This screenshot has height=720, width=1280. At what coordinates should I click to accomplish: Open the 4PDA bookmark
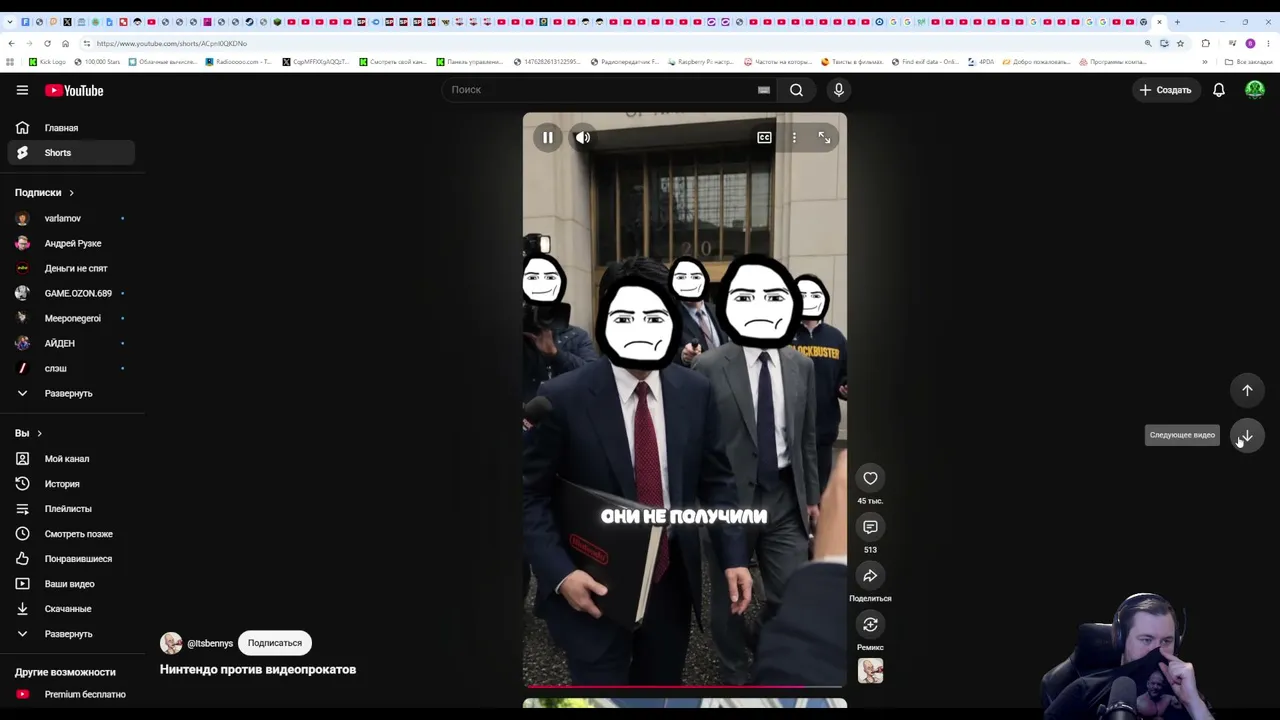981,62
